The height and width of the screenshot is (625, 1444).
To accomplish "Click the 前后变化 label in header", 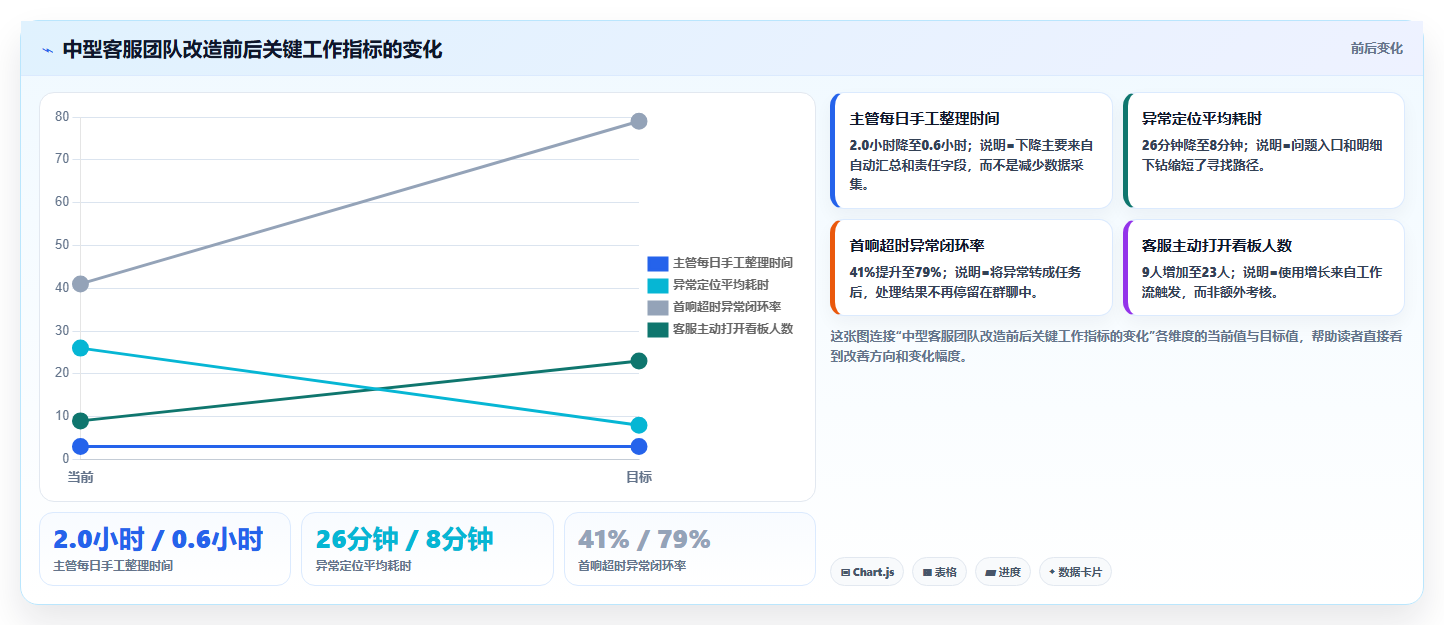I will 1376,48.
